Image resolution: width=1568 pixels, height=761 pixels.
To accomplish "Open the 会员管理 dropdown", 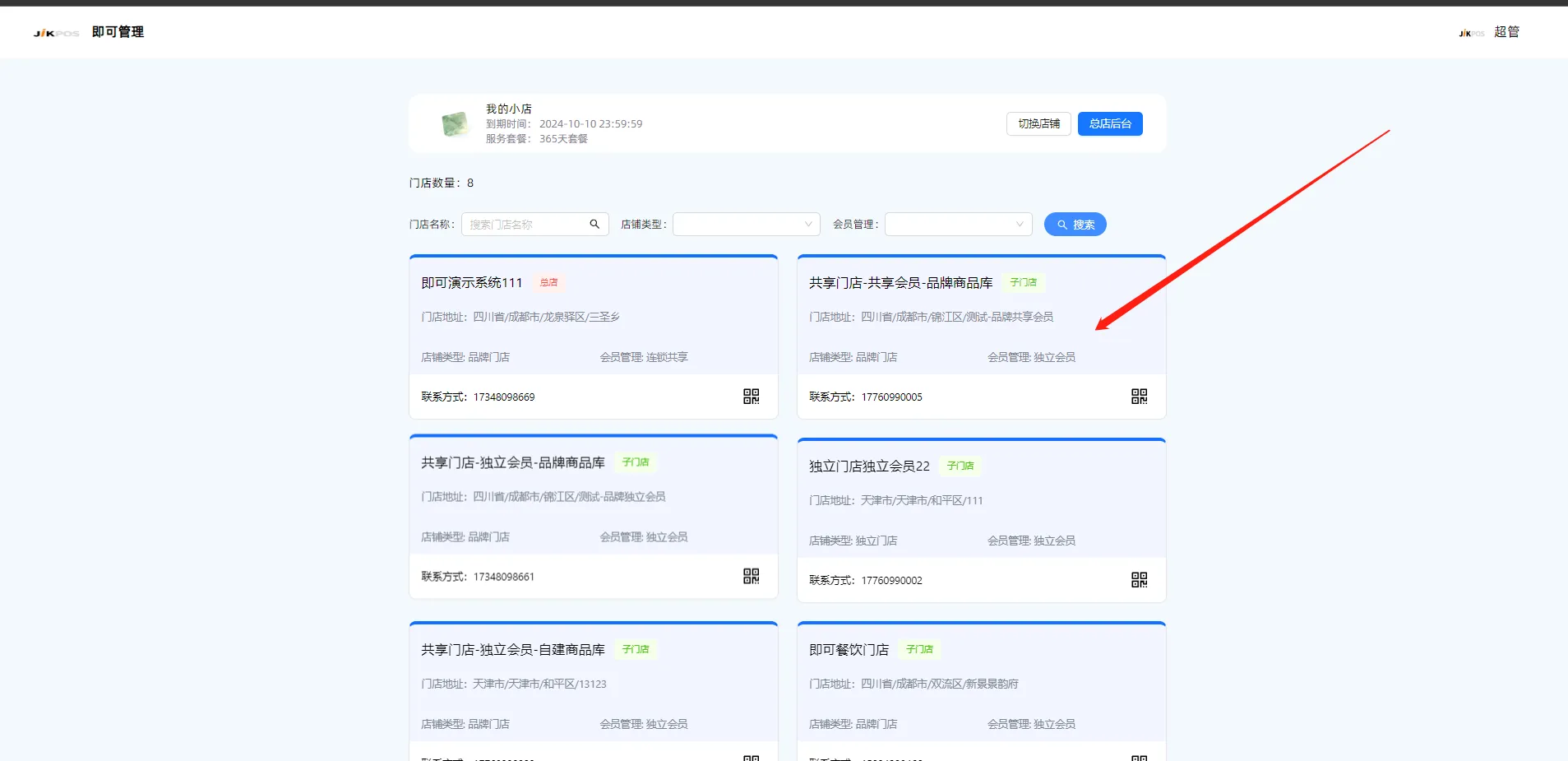I will 956,224.
